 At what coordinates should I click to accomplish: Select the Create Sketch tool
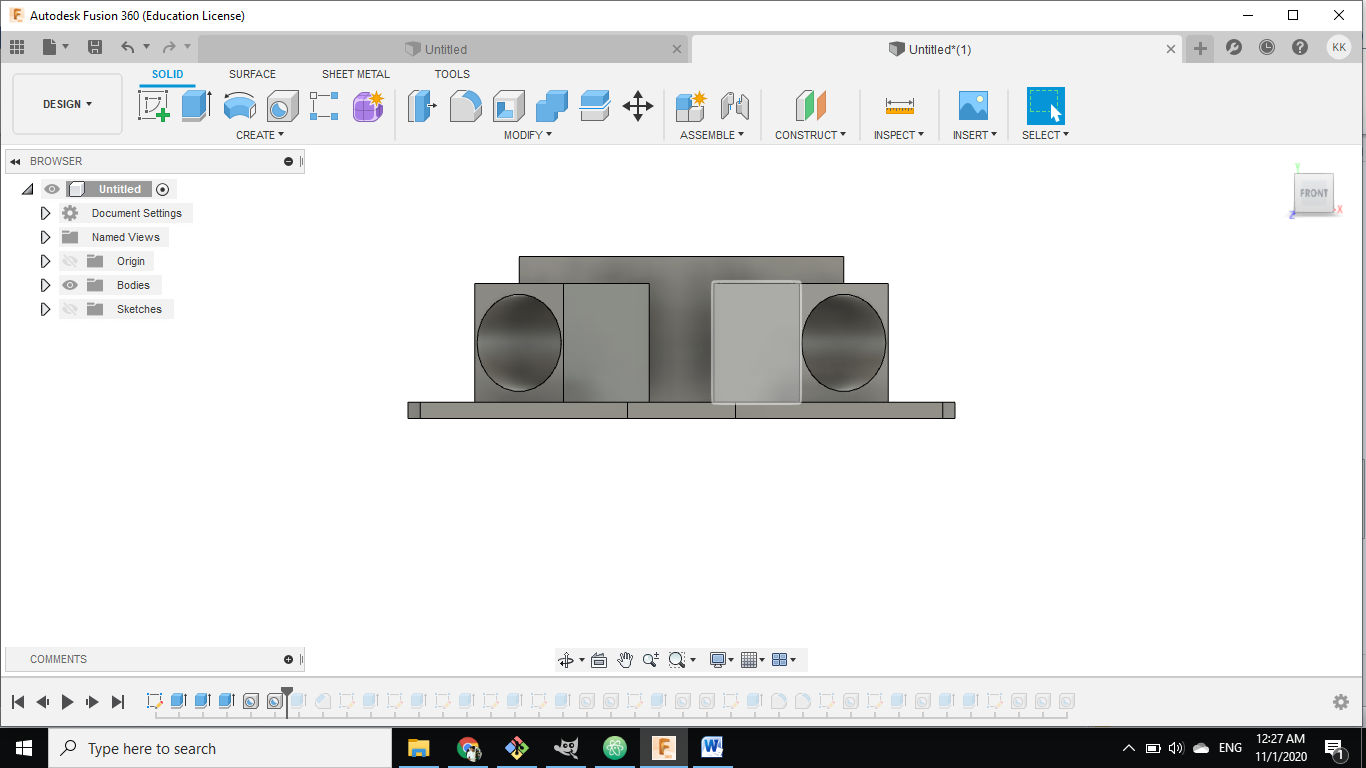coord(154,105)
